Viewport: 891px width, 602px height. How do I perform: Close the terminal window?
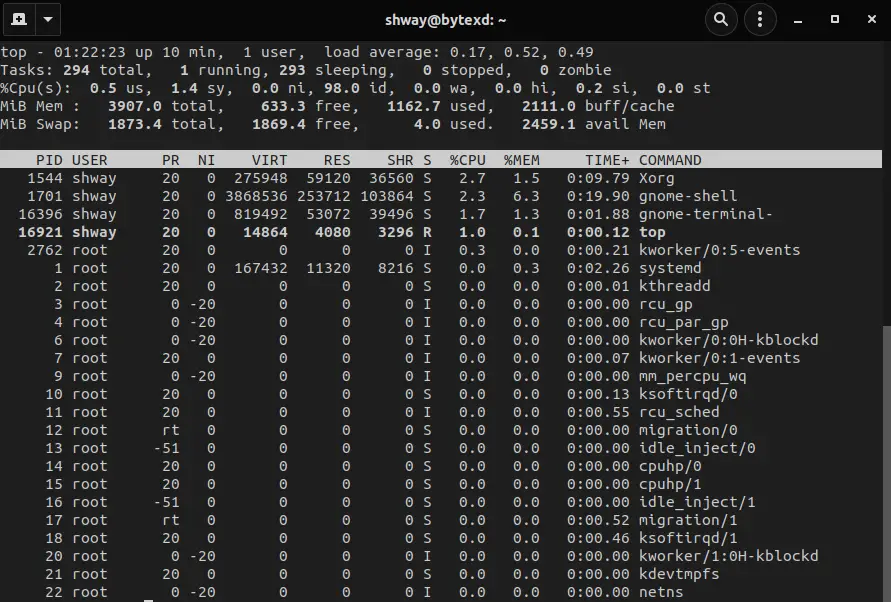tap(872, 19)
